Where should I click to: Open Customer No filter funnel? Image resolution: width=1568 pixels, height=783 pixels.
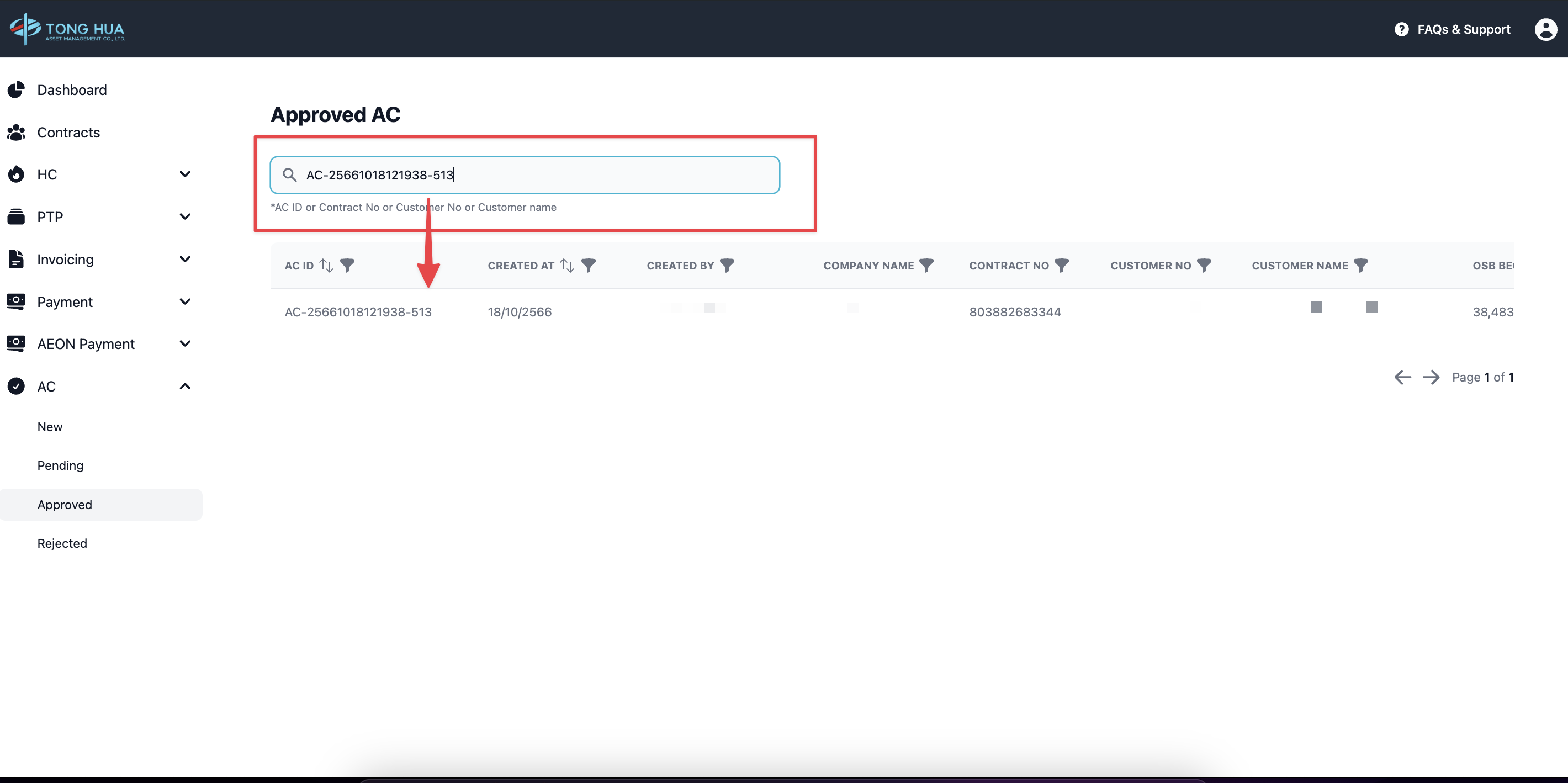click(x=1204, y=266)
